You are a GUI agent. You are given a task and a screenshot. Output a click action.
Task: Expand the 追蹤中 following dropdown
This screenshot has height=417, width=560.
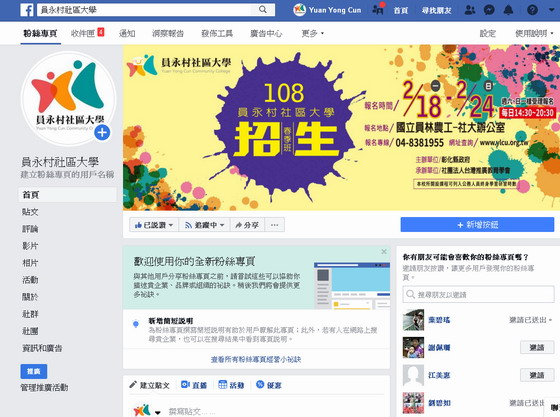204,225
